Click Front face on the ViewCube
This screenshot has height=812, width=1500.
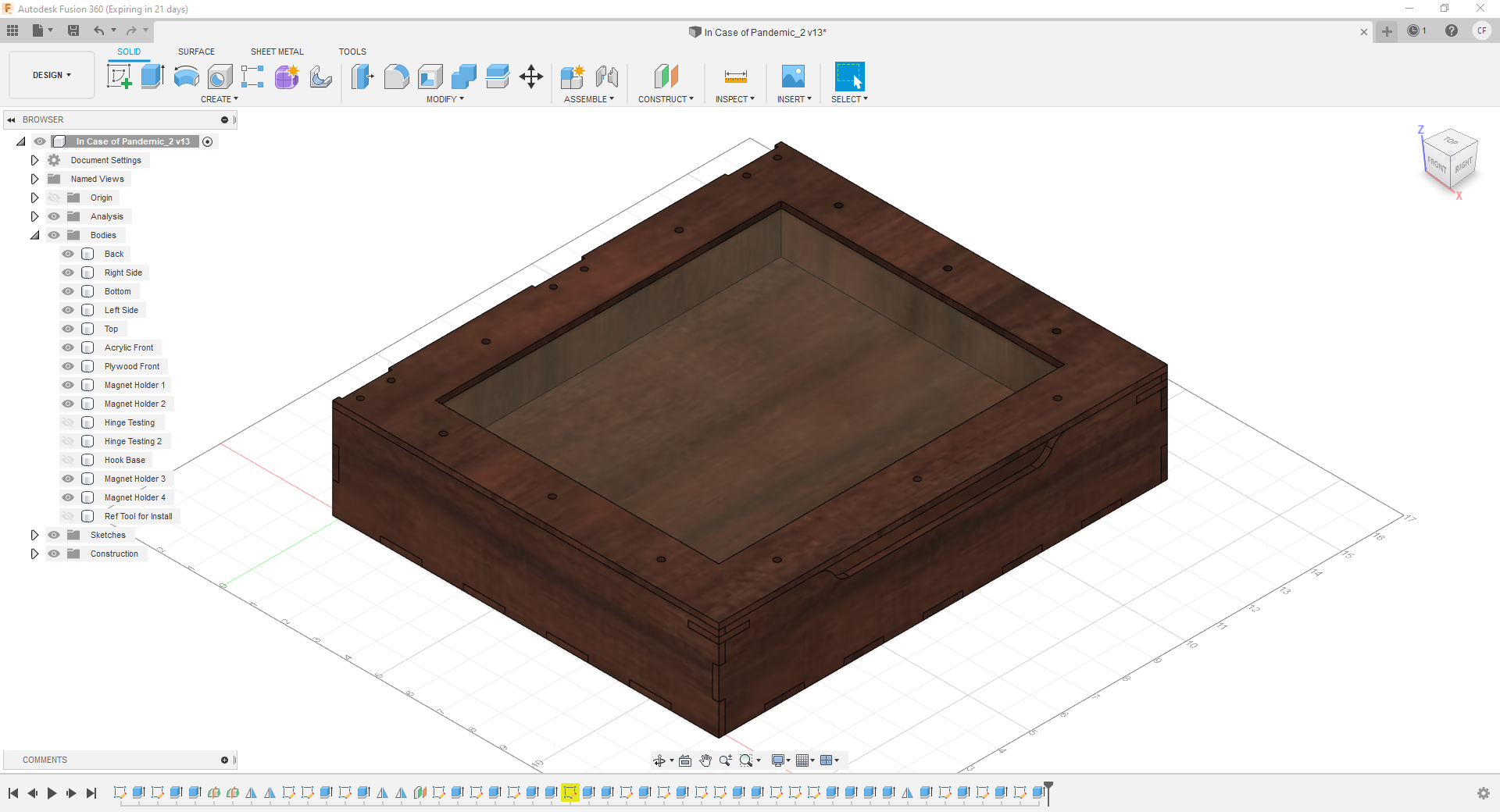(1435, 165)
